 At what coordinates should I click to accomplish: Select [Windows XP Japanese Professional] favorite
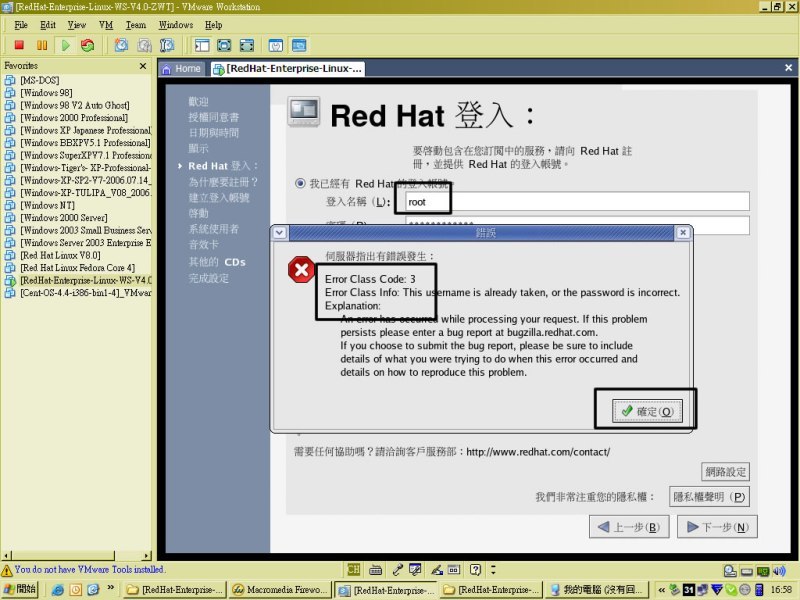(x=85, y=130)
